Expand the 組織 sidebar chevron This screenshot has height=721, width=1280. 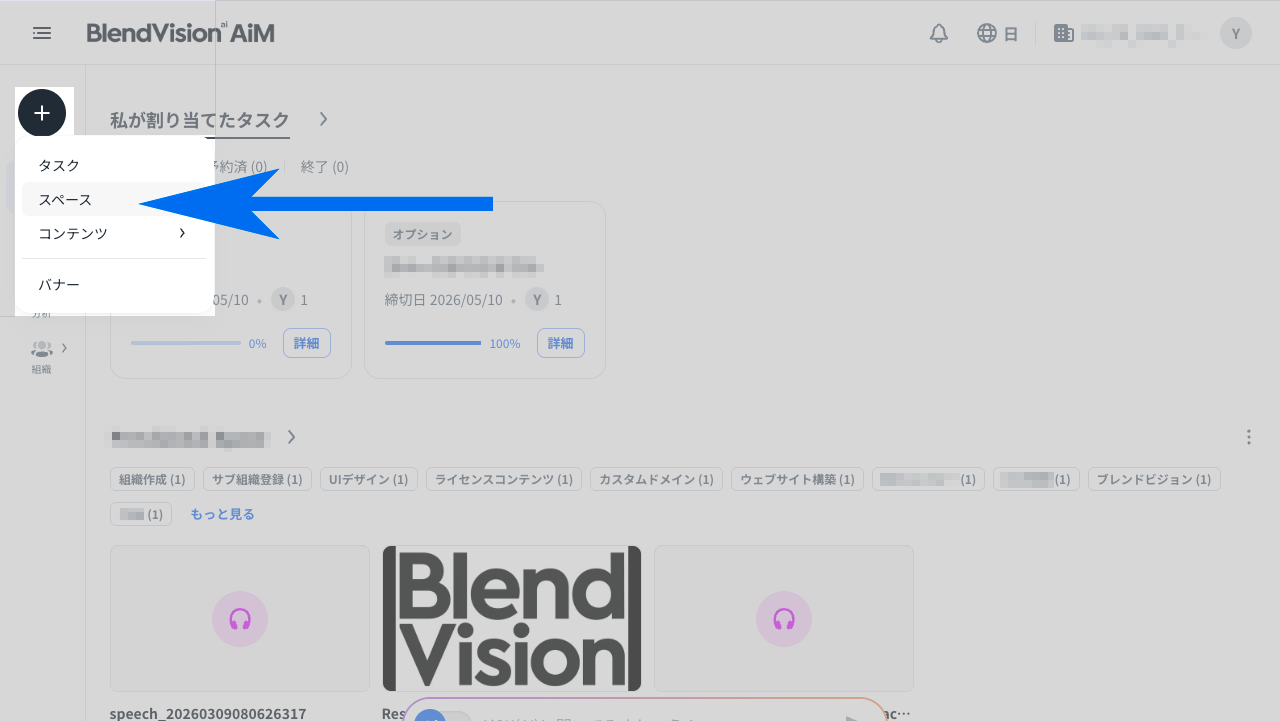coord(64,348)
